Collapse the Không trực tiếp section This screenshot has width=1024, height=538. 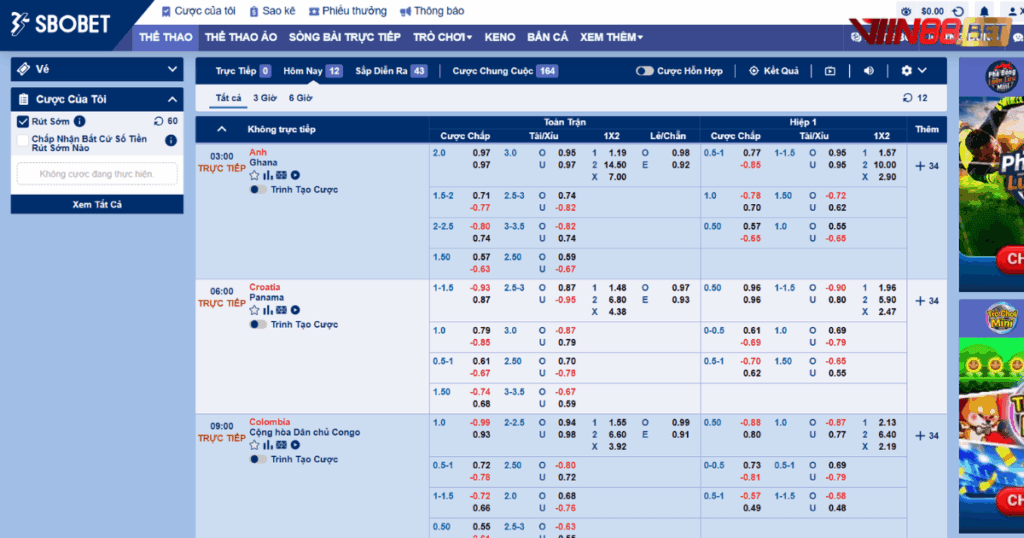[221, 129]
